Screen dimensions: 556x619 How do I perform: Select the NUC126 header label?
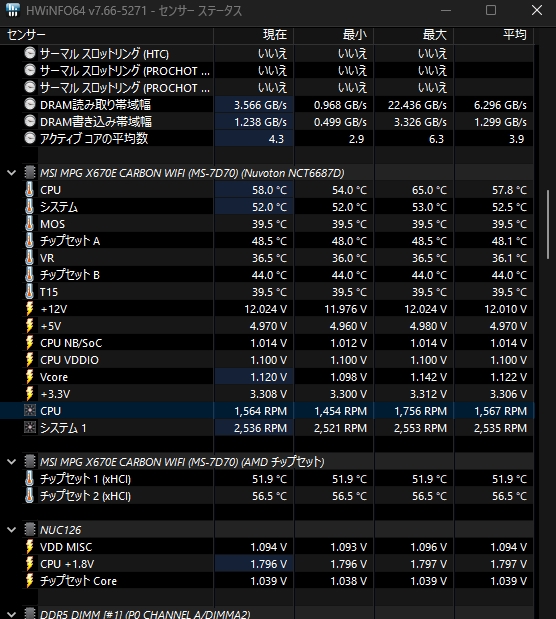(60, 530)
